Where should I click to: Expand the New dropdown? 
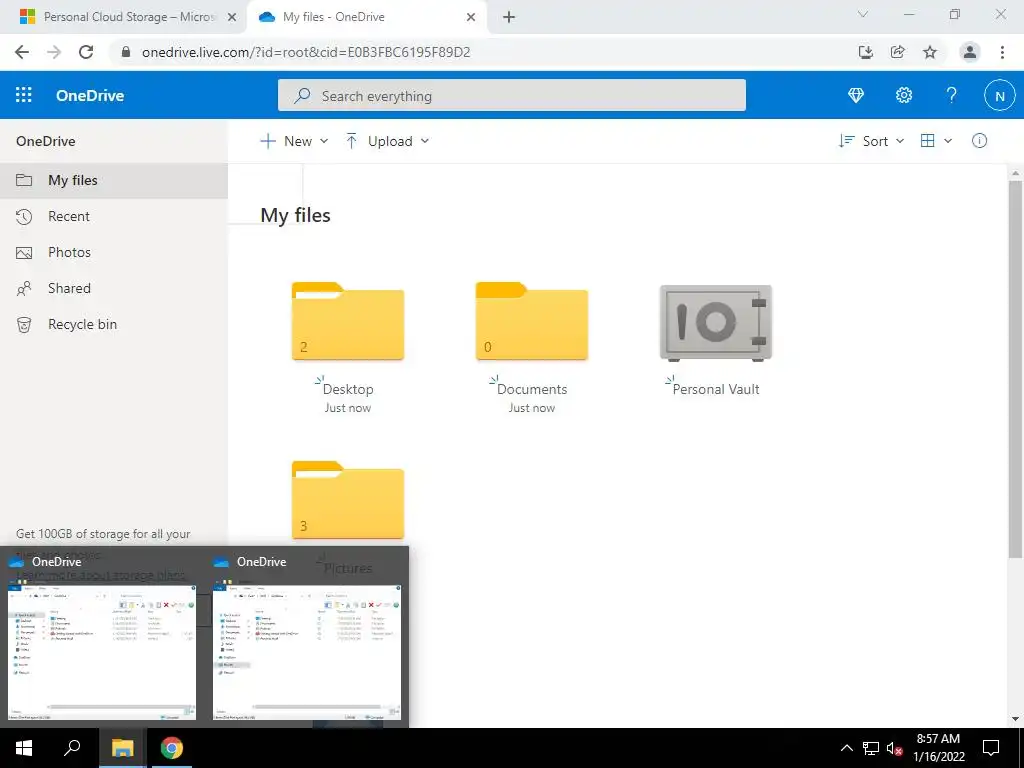click(x=294, y=141)
